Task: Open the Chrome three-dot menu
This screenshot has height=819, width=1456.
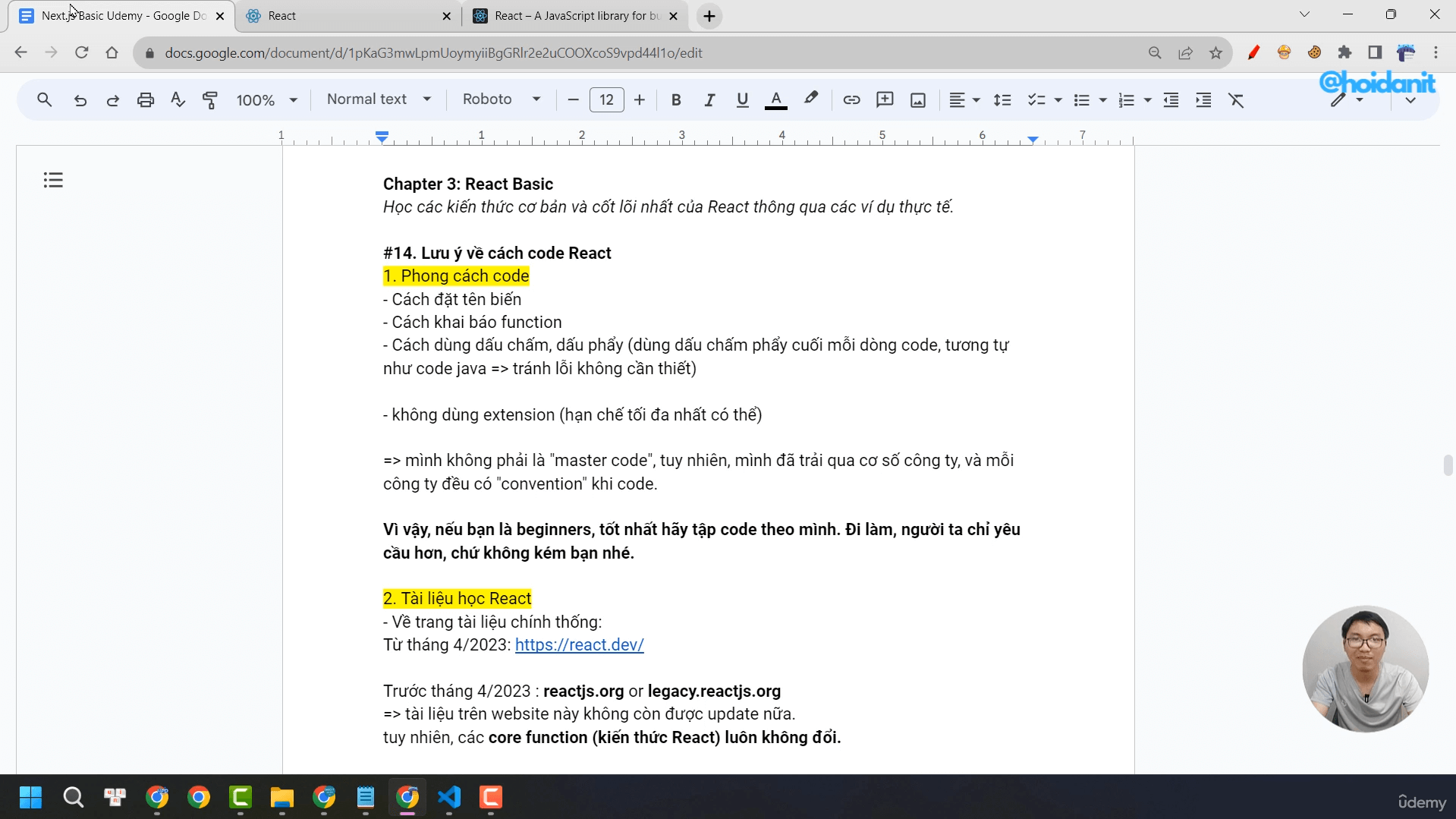Action: (1436, 52)
